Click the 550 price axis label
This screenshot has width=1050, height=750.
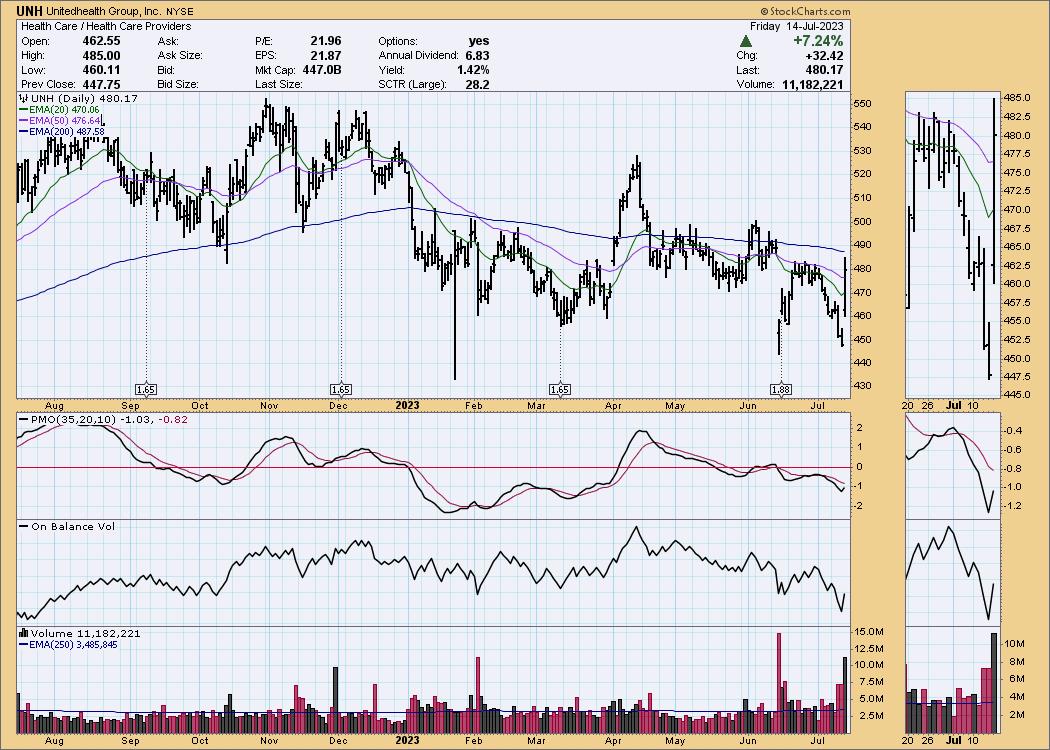coord(862,104)
